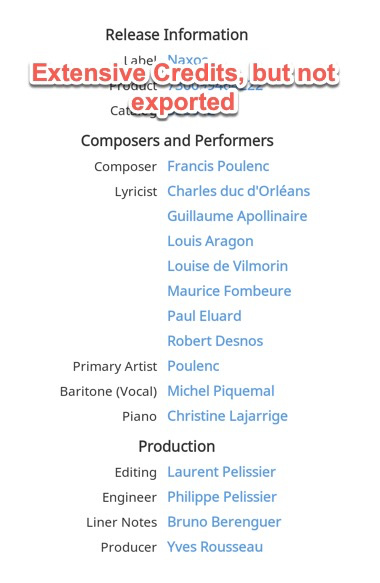
Task: Open Guillaume Apollinaire lyricist link
Action: click(x=237, y=216)
